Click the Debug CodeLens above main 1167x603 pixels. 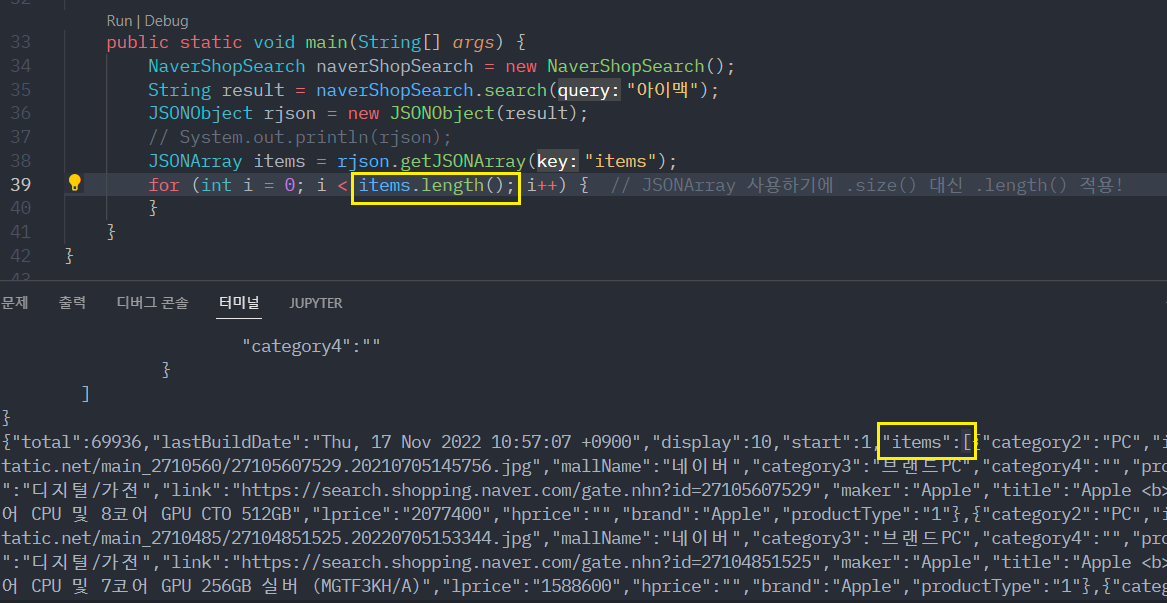[x=167, y=21]
